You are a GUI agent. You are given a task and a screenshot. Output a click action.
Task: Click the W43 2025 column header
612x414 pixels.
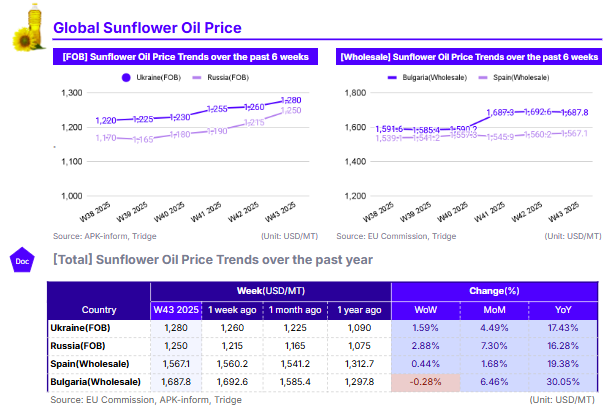(174, 308)
